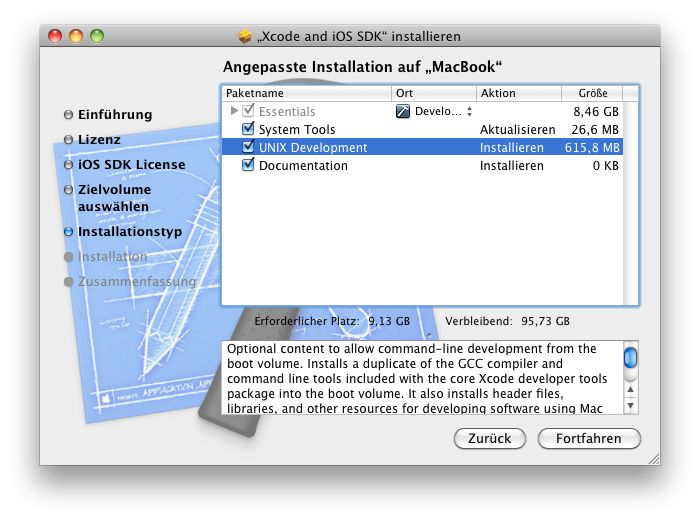This screenshot has width=700, height=520.
Task: Click the 26,6 MB size value
Action: (595, 129)
